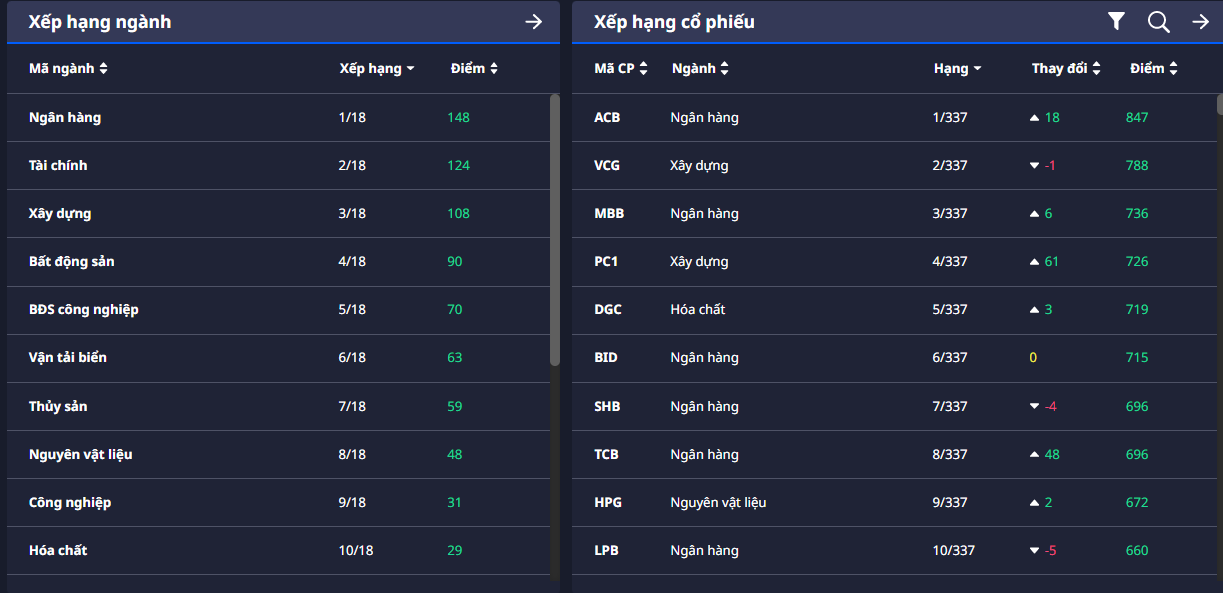1223x593 pixels.
Task: Toggle Xếp hạng sort dropdown arrow
Action: [x=410, y=70]
